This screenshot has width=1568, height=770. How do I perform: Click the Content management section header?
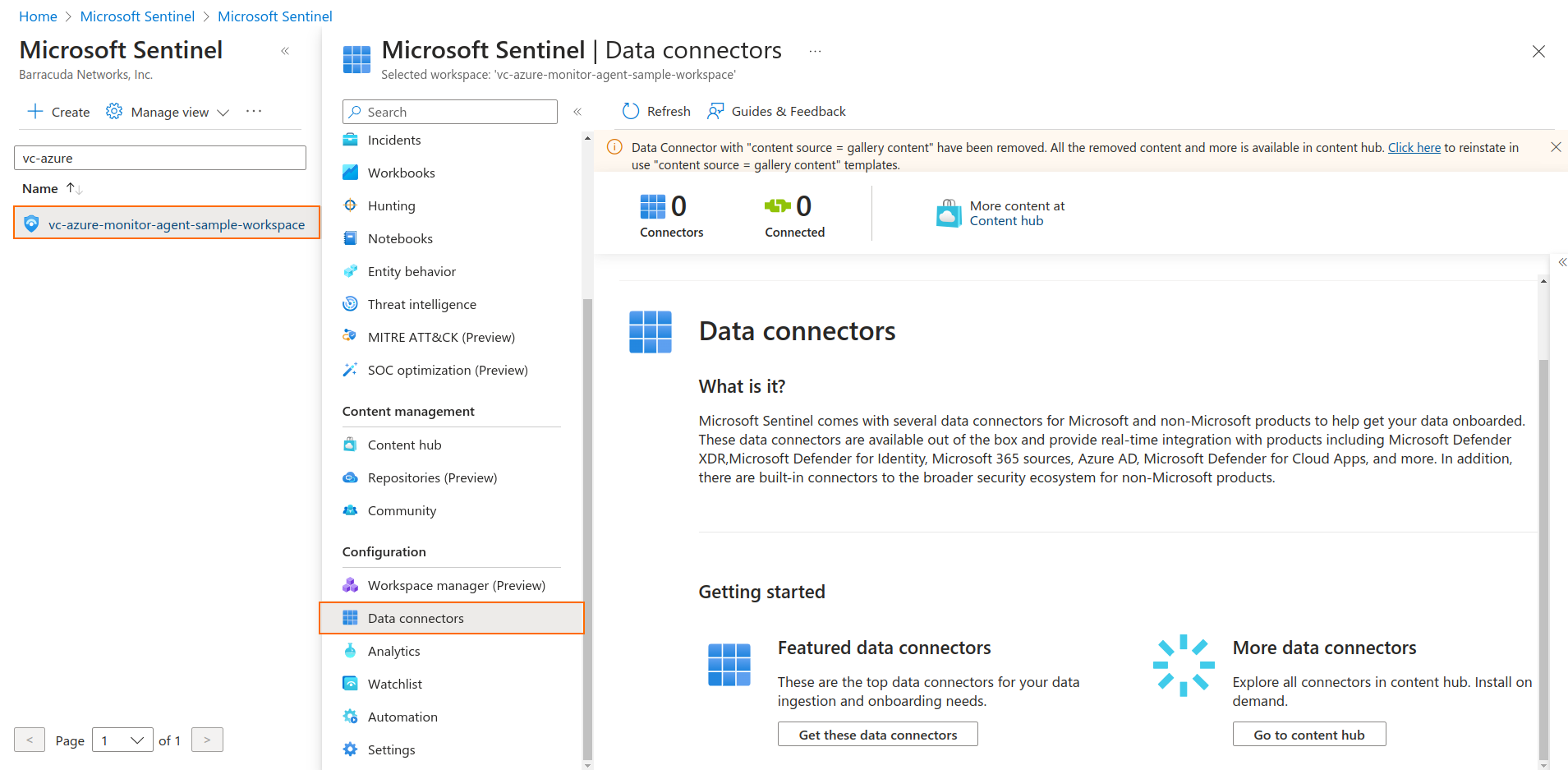pos(408,411)
